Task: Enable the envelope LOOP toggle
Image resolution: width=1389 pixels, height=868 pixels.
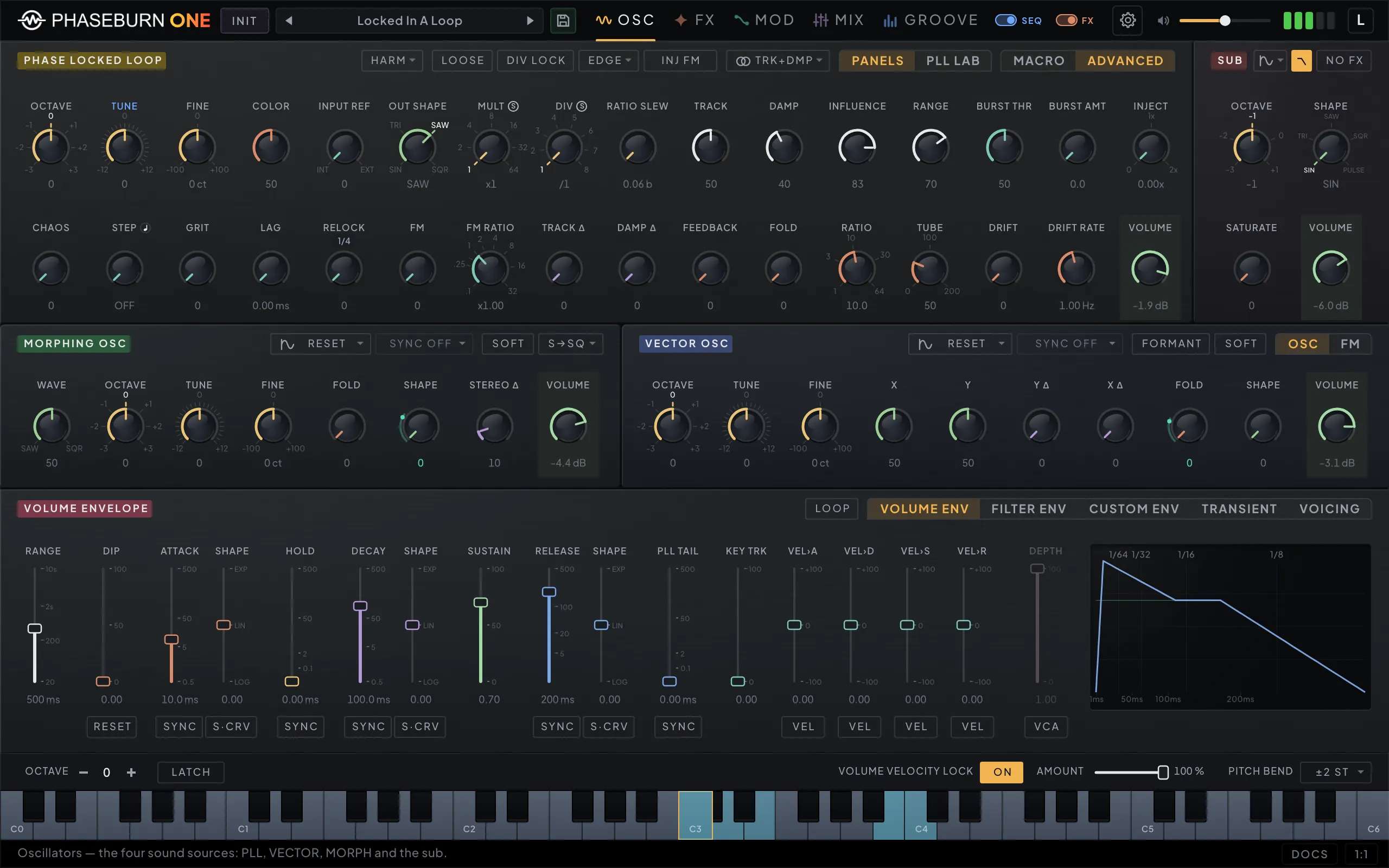Action: (x=832, y=509)
